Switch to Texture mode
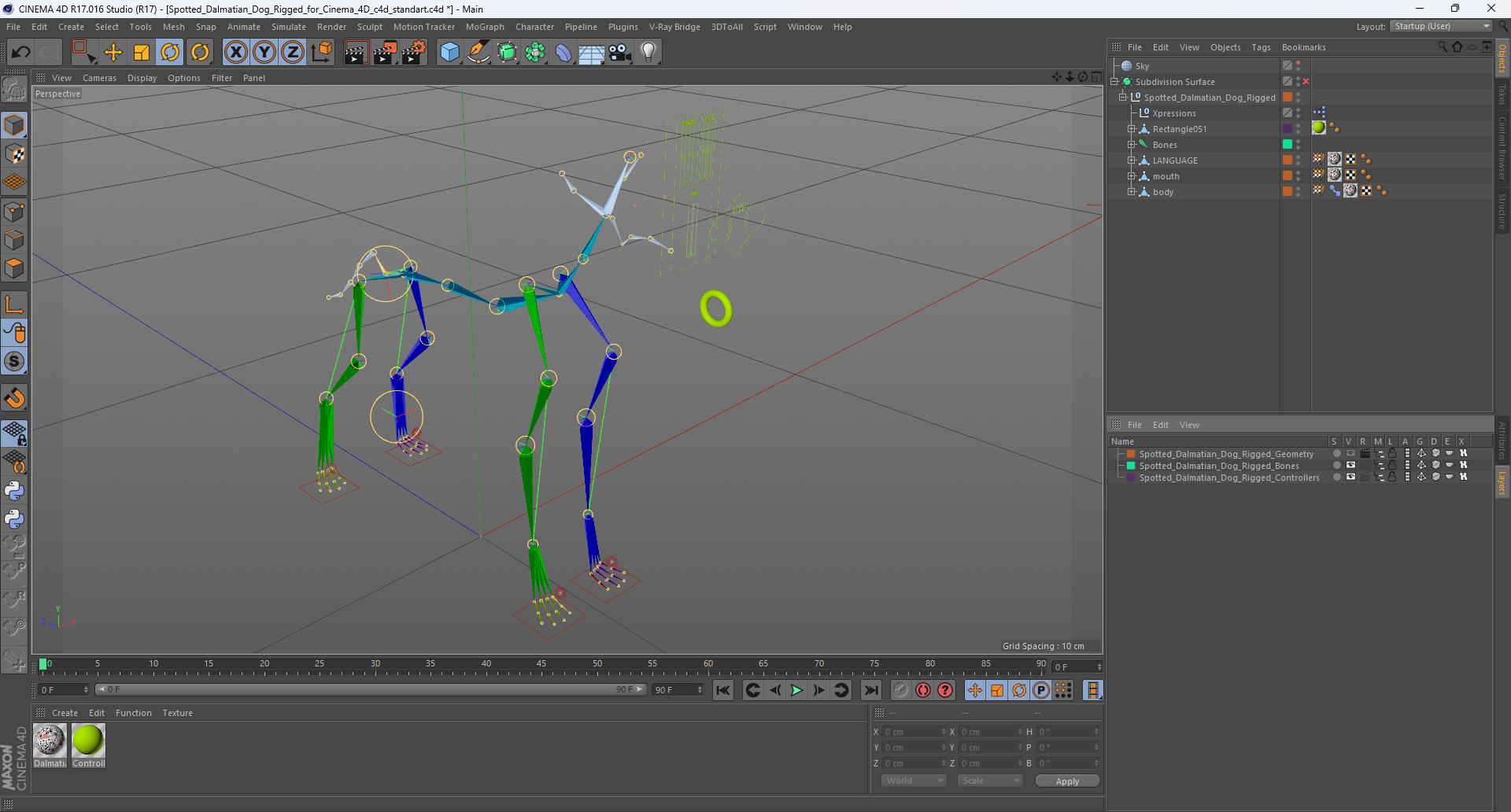 pyautogui.click(x=14, y=154)
